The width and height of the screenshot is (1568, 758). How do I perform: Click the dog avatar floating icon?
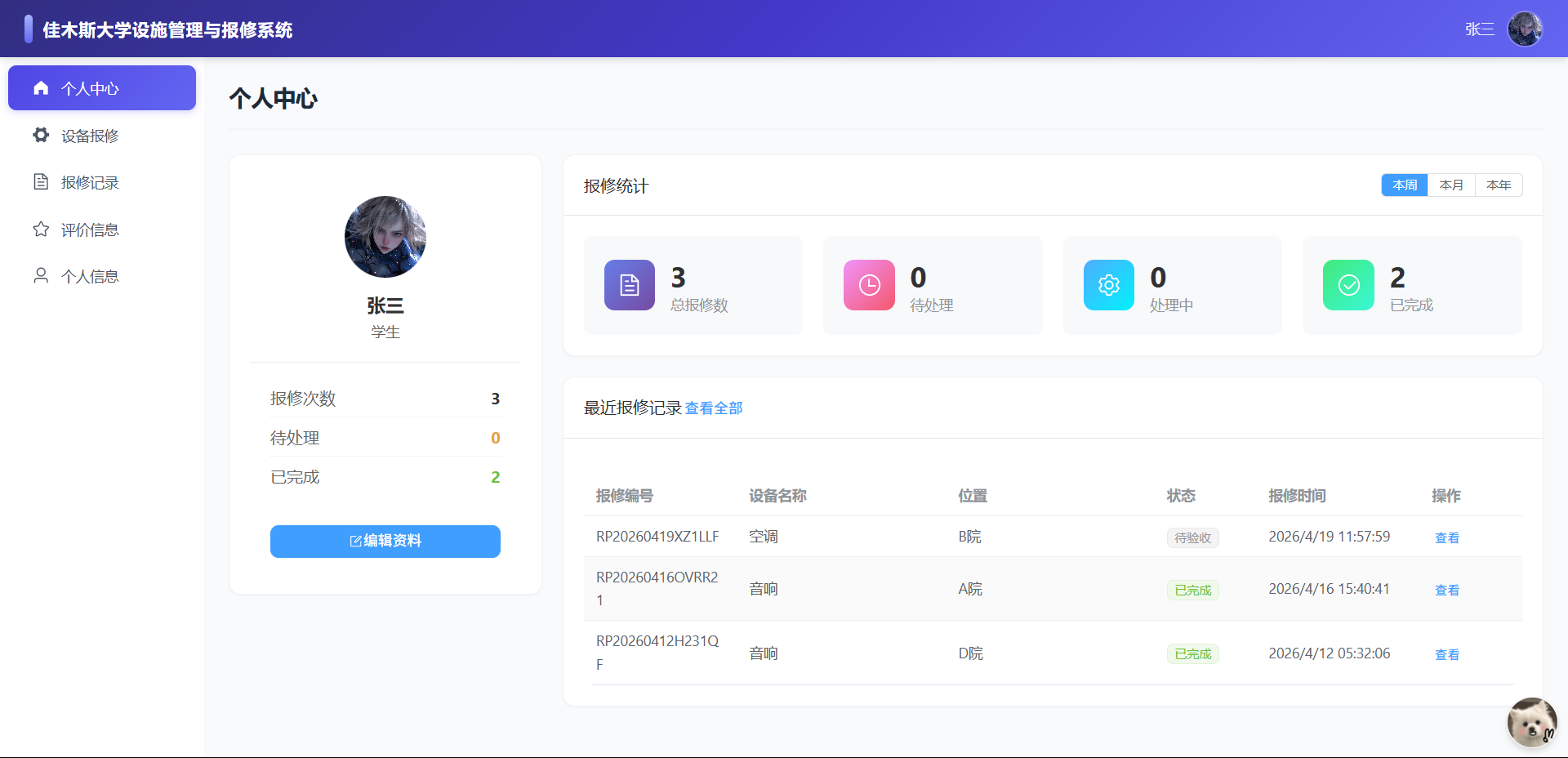pyautogui.click(x=1531, y=722)
